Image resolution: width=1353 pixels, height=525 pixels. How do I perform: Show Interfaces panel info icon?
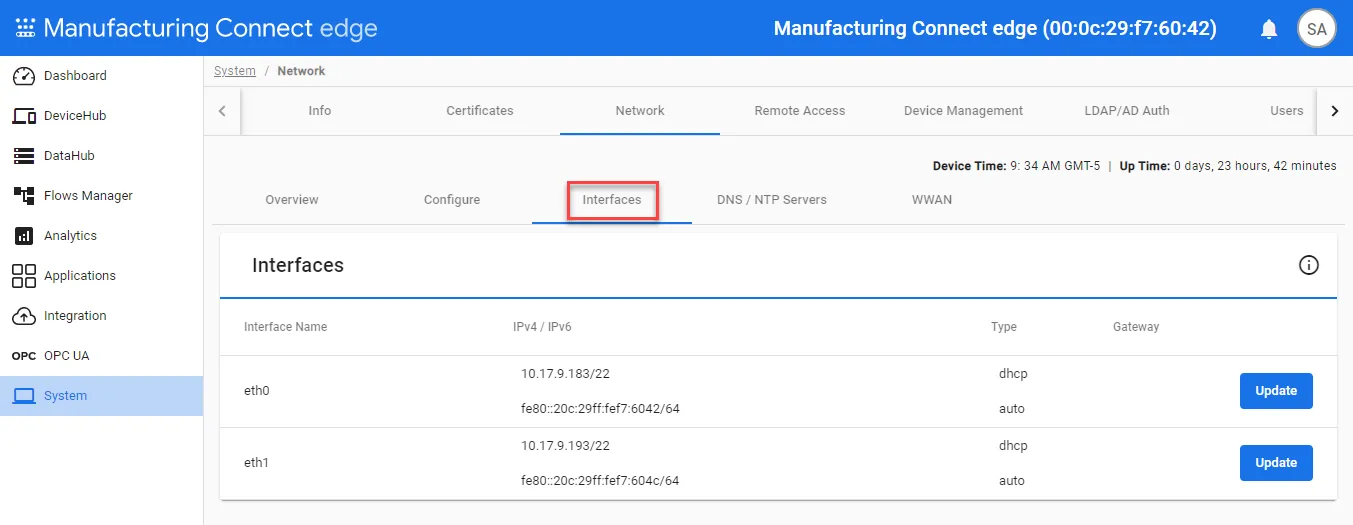pyautogui.click(x=1309, y=265)
